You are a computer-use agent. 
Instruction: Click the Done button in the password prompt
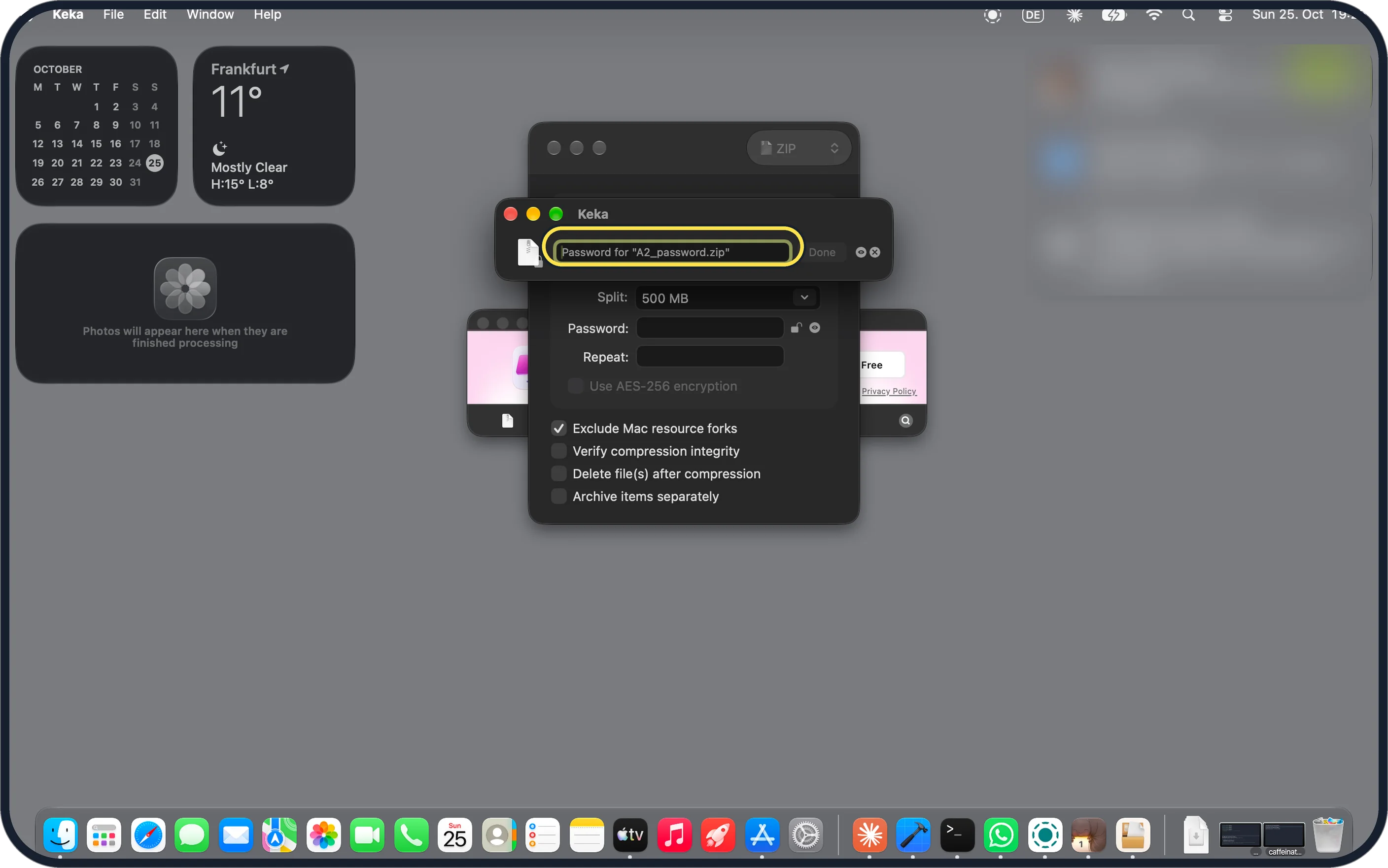(822, 252)
